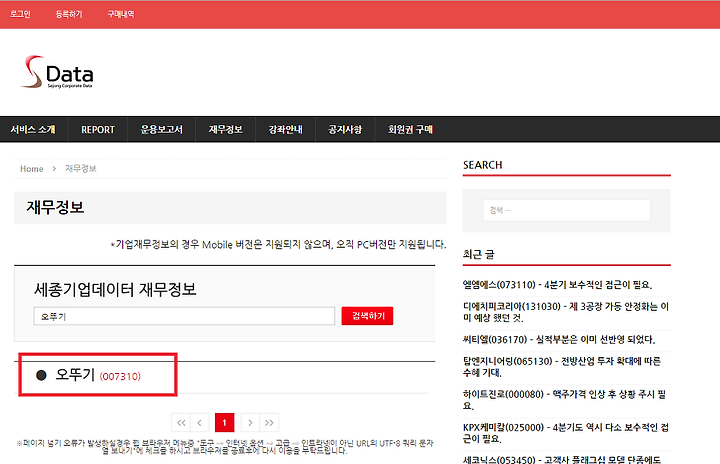720x464 pixels.
Task: Open 구매내역 in the top bar
Action: [121, 14]
